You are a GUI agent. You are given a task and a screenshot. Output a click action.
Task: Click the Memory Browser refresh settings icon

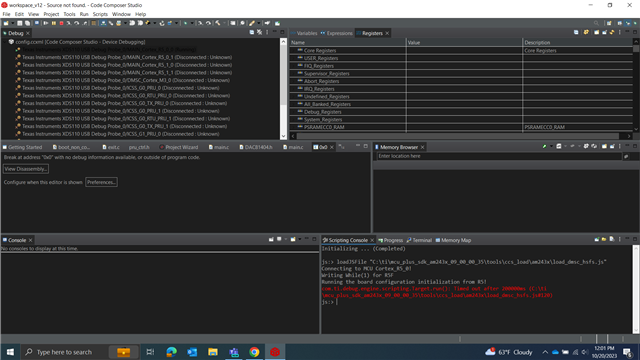point(586,146)
